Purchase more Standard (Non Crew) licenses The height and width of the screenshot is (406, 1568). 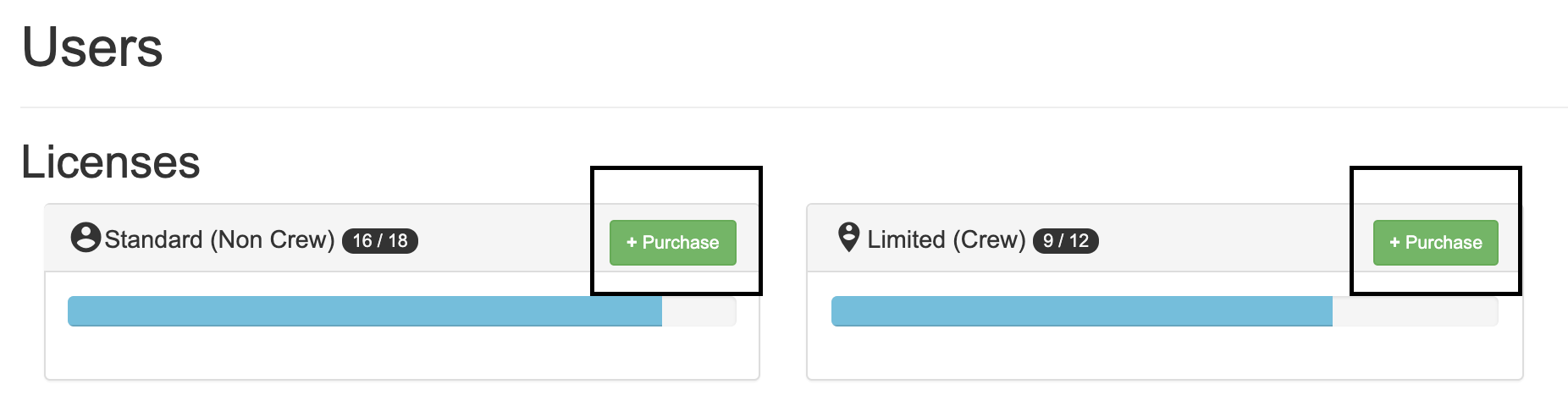click(x=673, y=243)
